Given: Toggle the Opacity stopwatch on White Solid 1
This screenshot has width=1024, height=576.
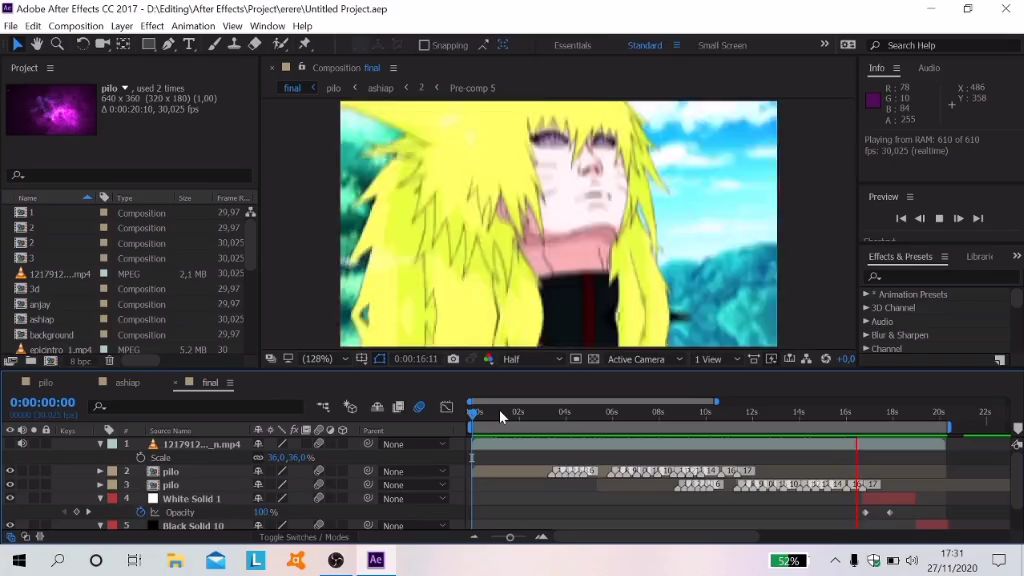Looking at the screenshot, I should tap(140, 512).
